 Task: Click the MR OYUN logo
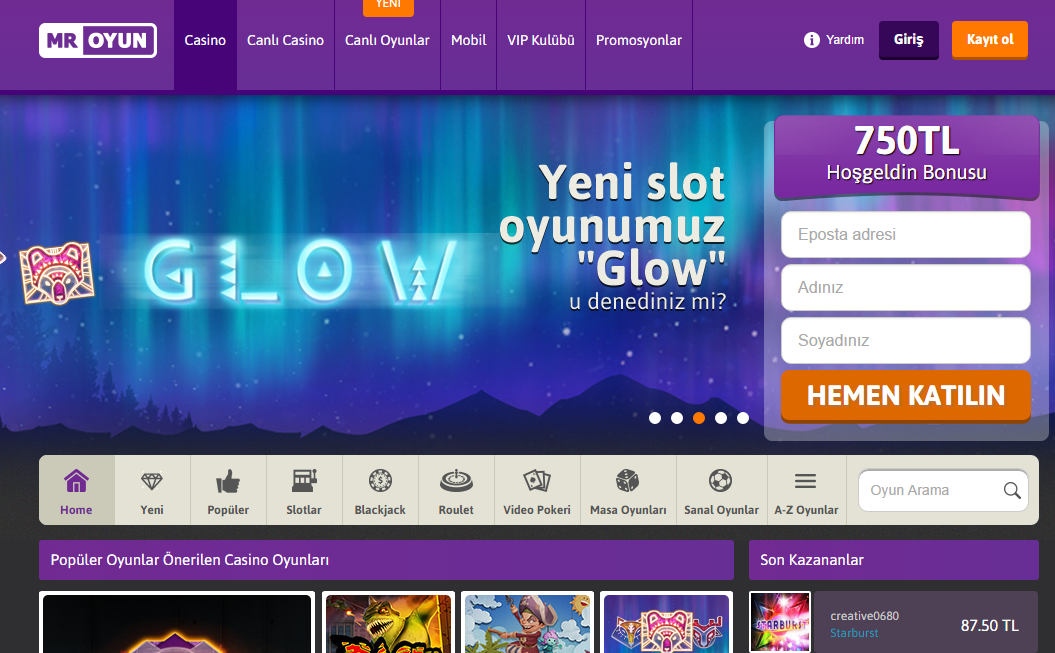point(98,40)
